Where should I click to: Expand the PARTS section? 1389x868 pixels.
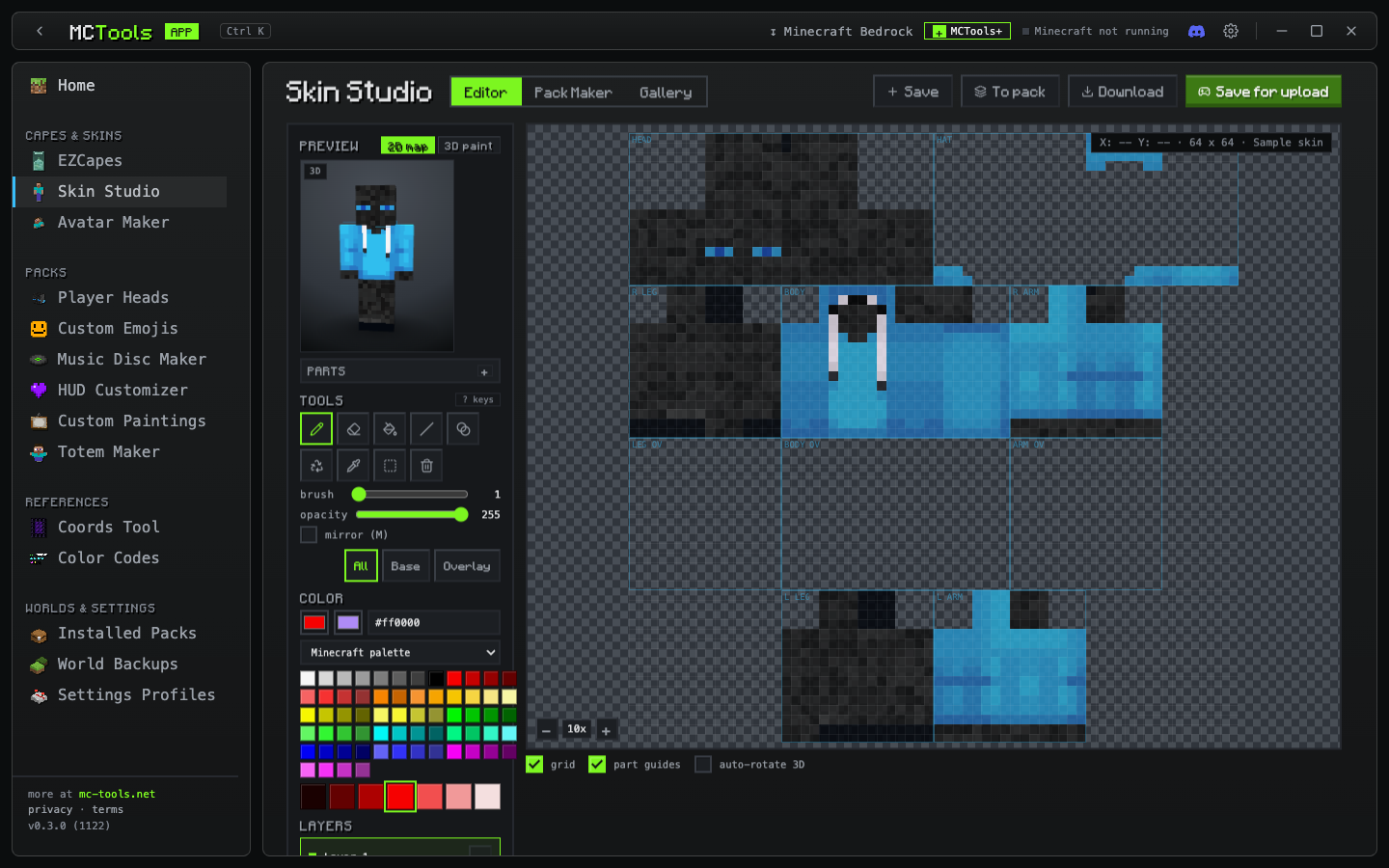(x=399, y=371)
